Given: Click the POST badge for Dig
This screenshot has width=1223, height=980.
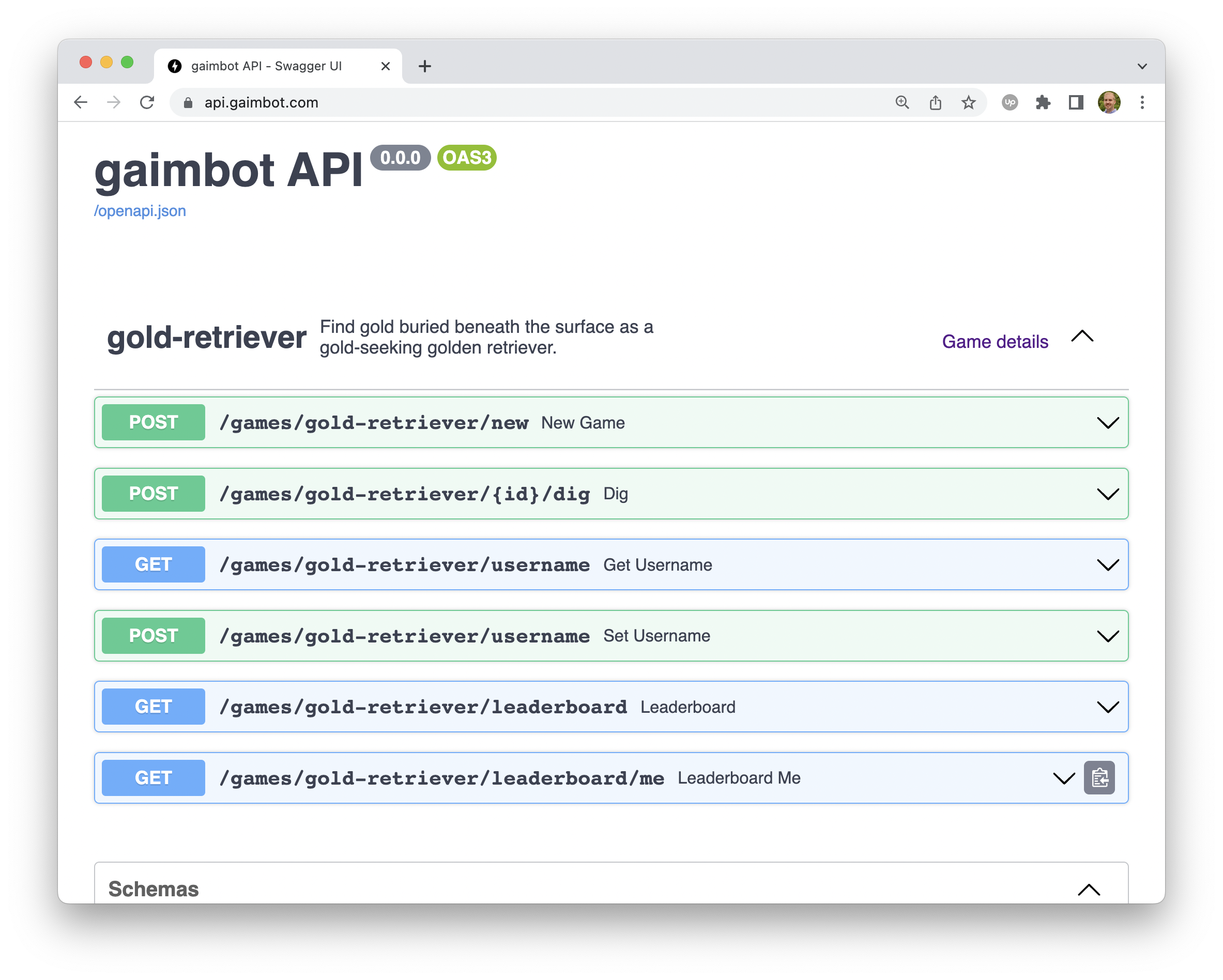Looking at the screenshot, I should pyautogui.click(x=153, y=494).
